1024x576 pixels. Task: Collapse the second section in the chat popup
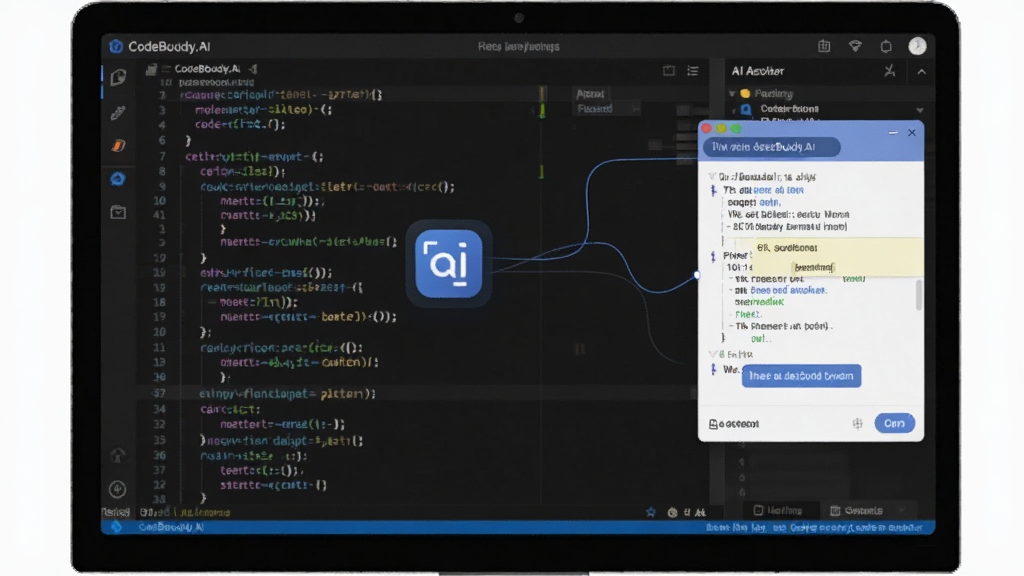click(712, 354)
